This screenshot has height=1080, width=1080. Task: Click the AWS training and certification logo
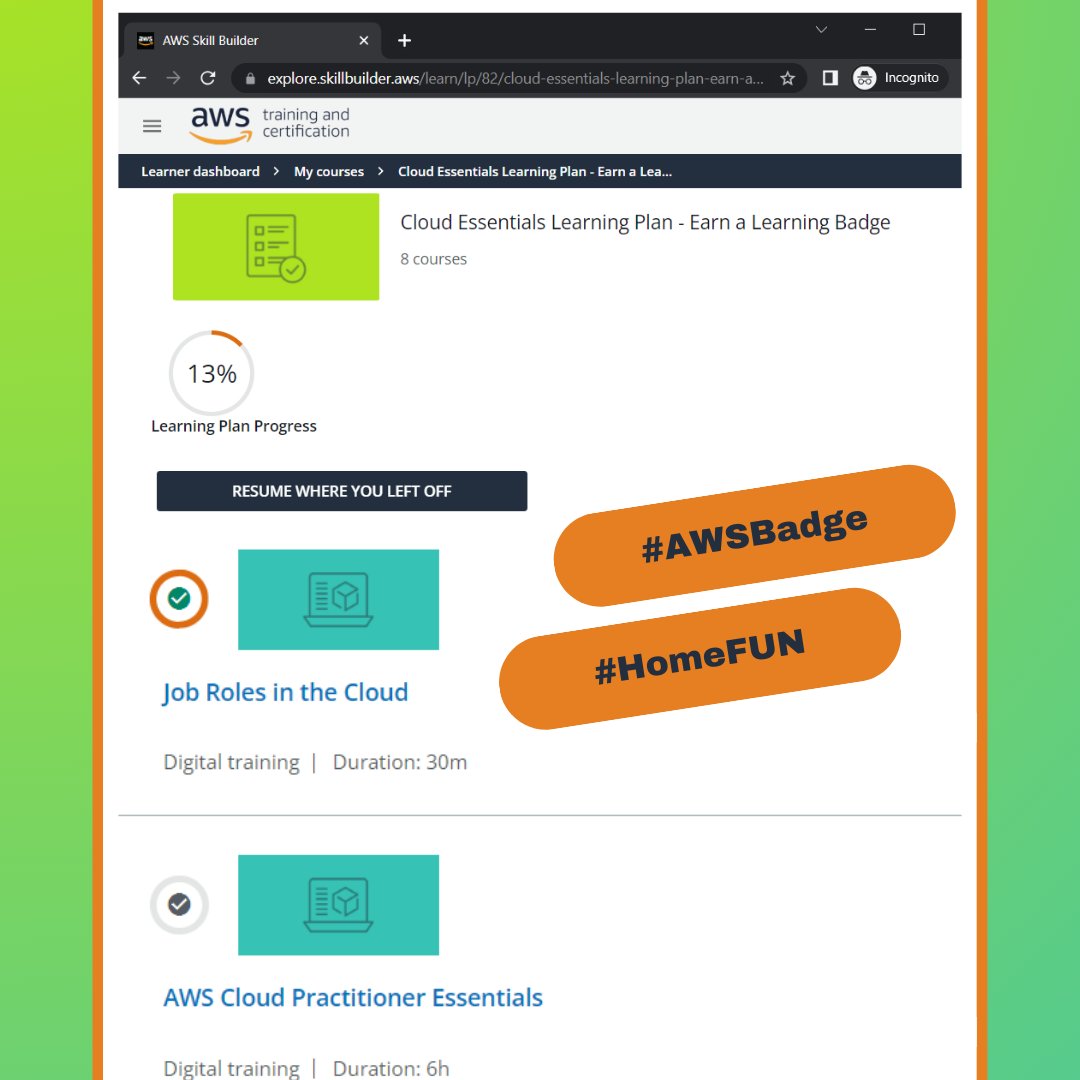(269, 125)
